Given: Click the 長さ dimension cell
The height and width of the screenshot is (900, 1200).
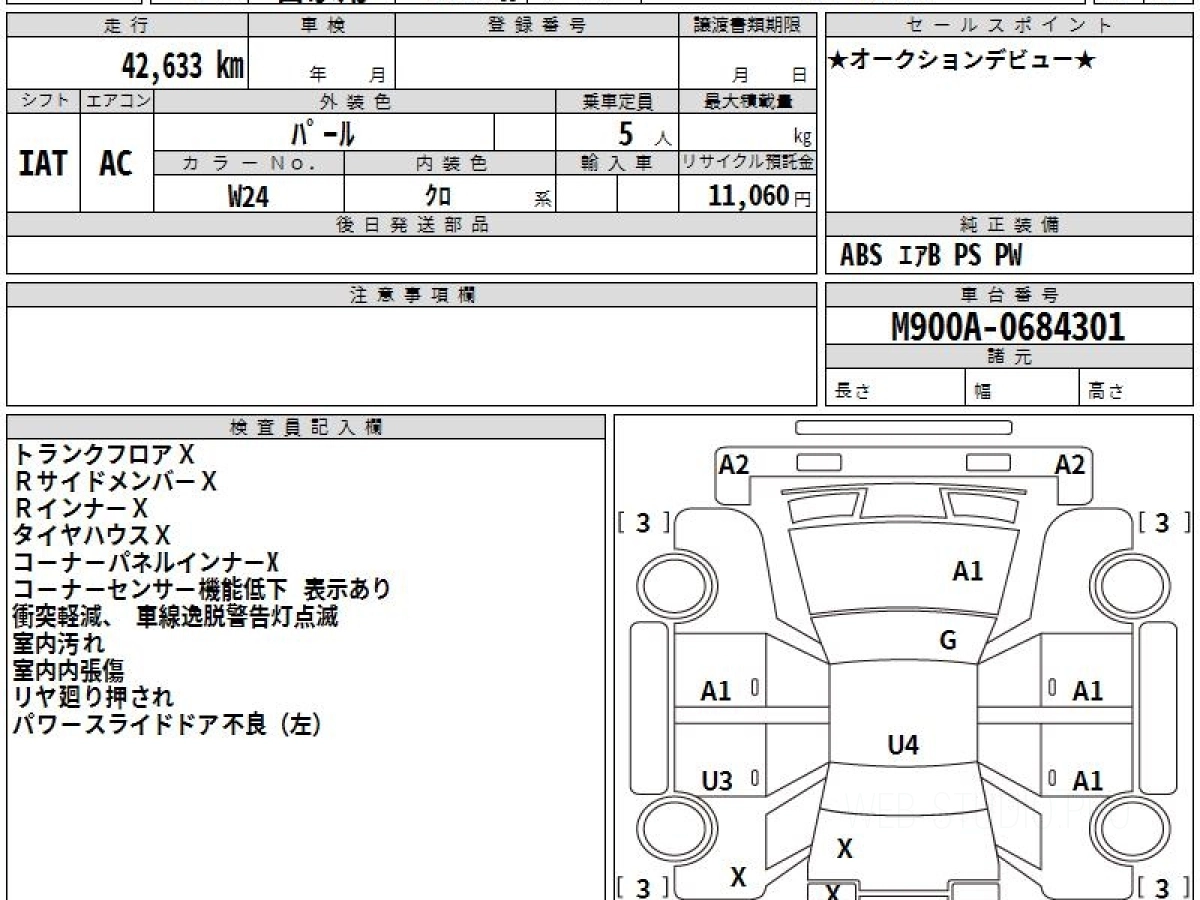Looking at the screenshot, I should pos(895,389).
